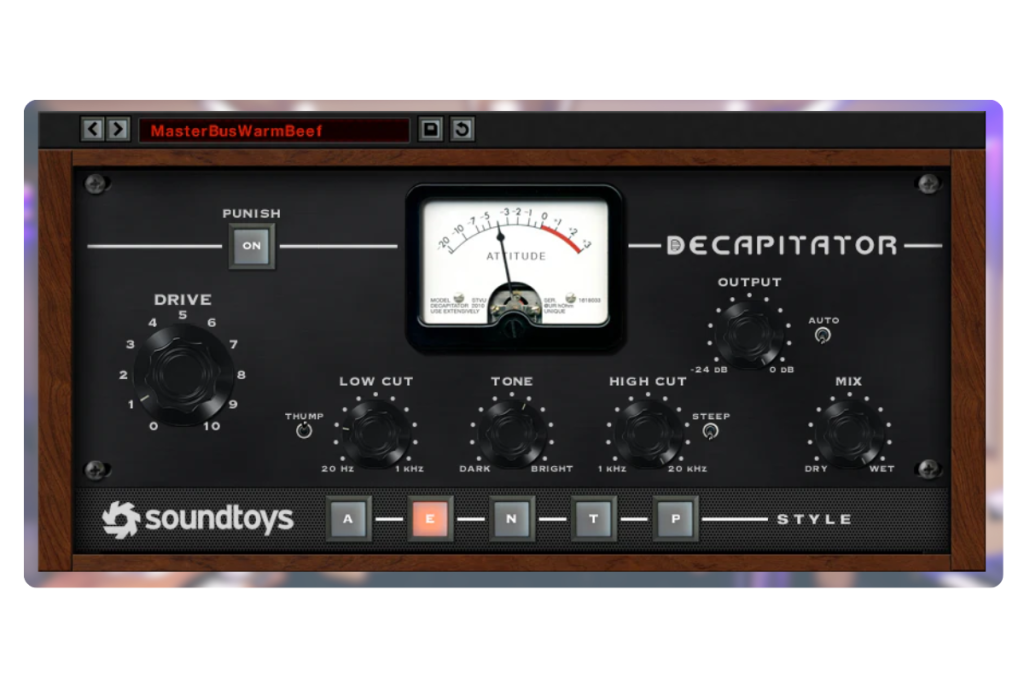Select the E saturation style
The height and width of the screenshot is (683, 1024).
point(430,518)
